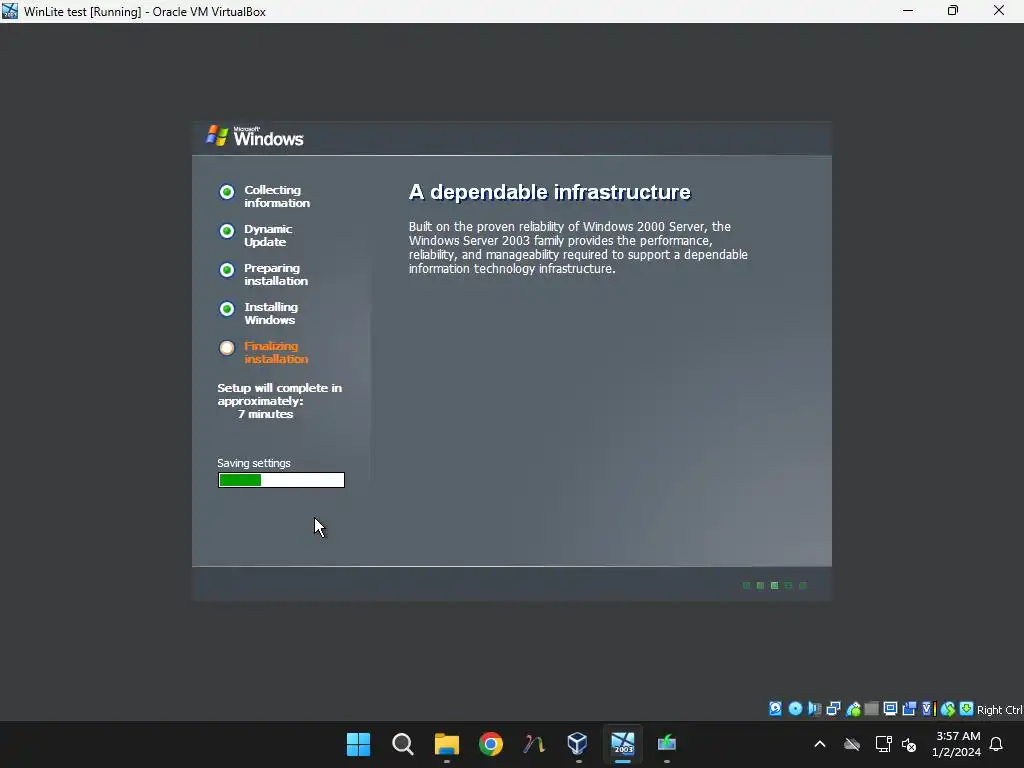Open taskbar Search
The image size is (1024, 768).
(x=402, y=744)
